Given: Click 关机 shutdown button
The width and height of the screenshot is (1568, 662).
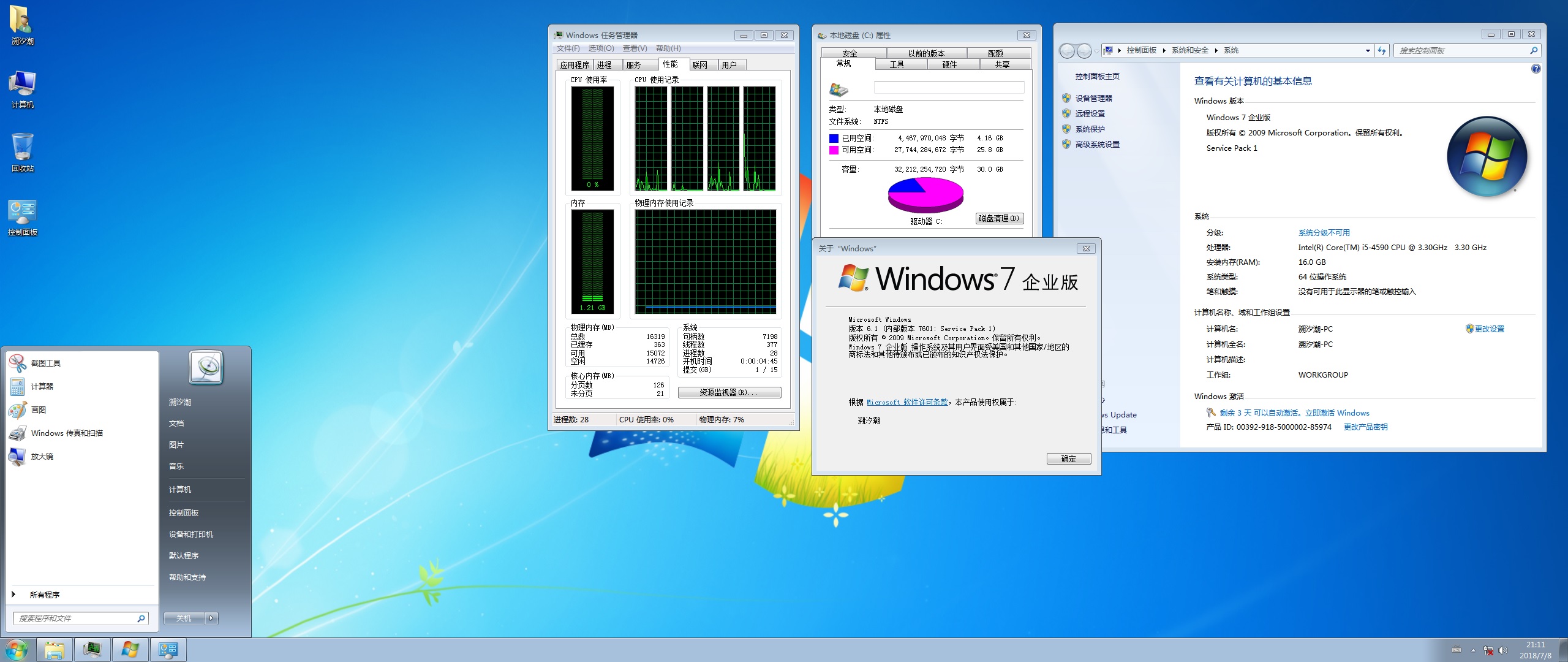Looking at the screenshot, I should (184, 618).
